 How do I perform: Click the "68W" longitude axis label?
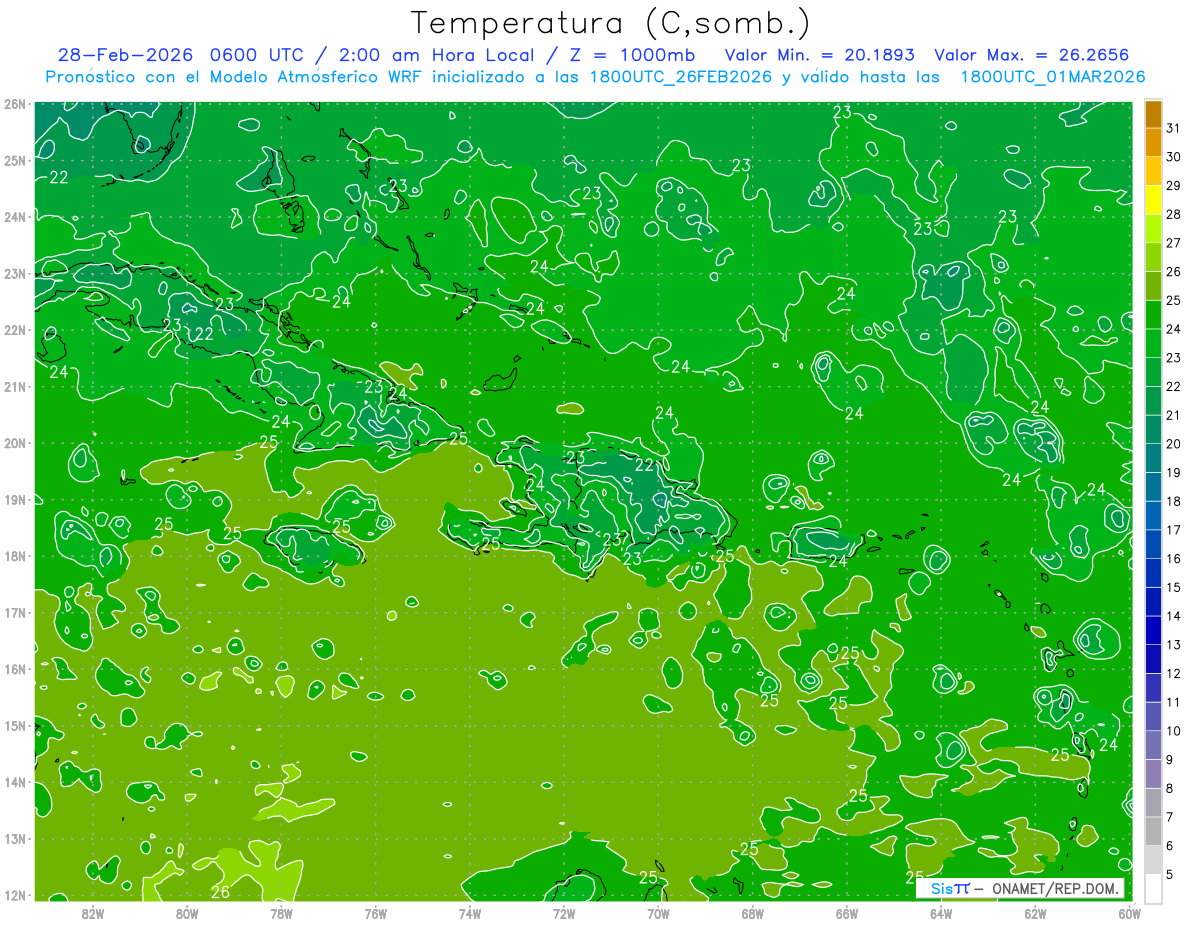click(x=752, y=912)
